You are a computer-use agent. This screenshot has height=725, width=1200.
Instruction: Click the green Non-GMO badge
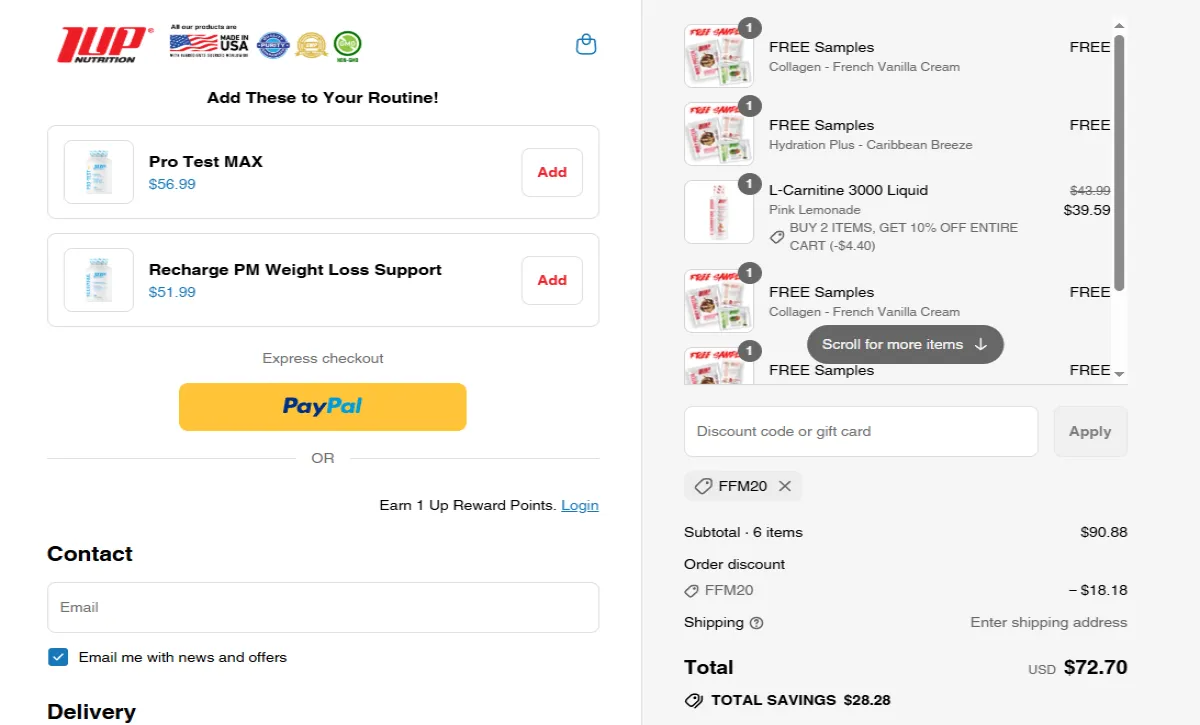[x=346, y=46]
